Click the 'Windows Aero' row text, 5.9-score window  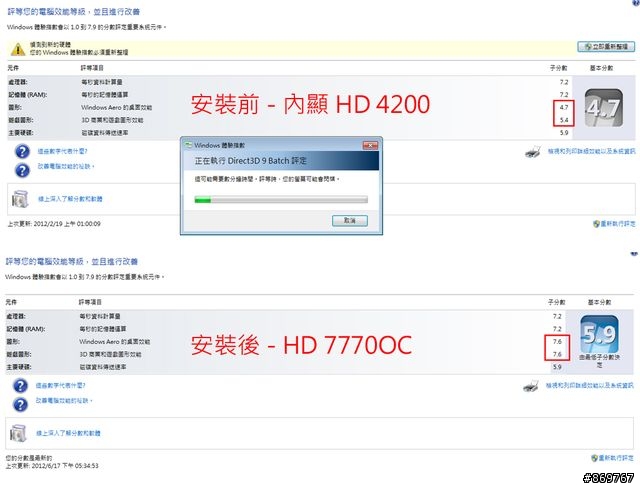pyautogui.click(x=115, y=342)
